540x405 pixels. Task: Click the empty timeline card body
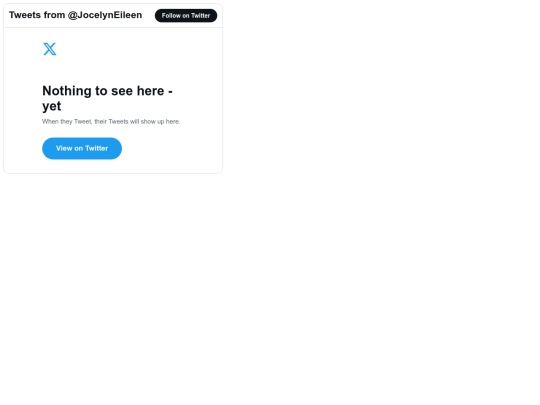[x=113, y=100]
